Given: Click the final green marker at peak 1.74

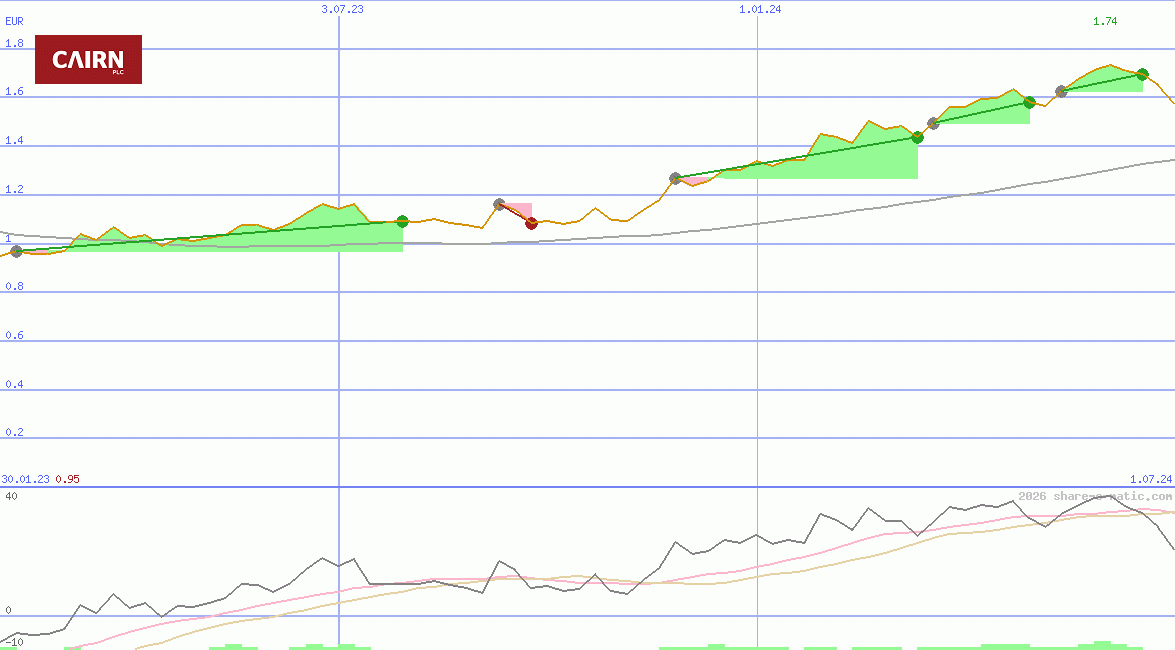Looking at the screenshot, I should pos(1141,73).
